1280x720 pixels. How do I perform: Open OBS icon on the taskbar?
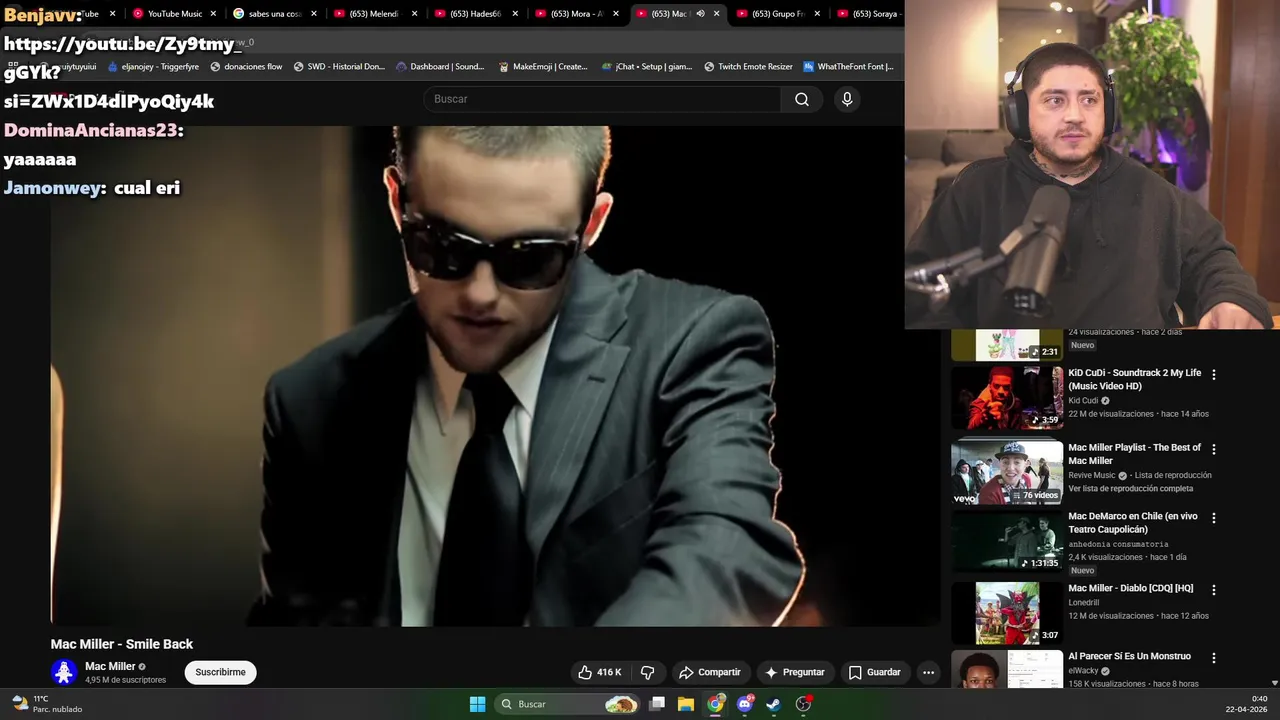click(803, 704)
